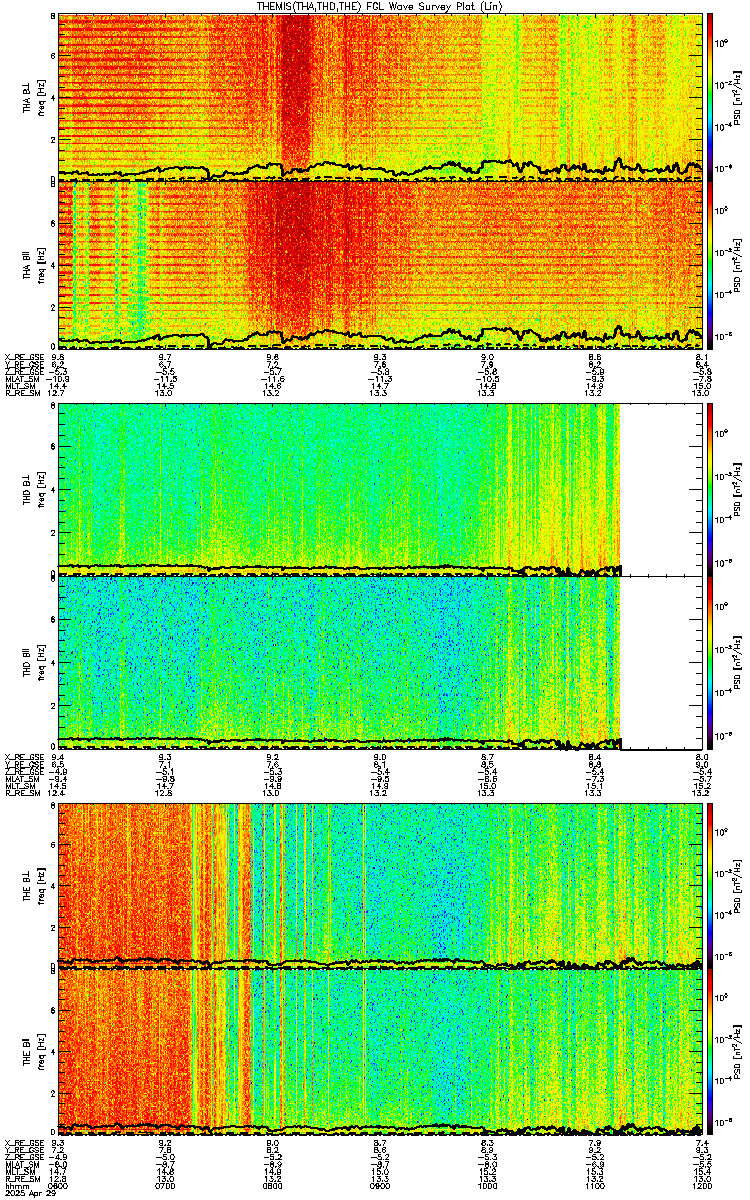
Task: Click the PSD color bar beside THD BL
Action: click(x=710, y=488)
